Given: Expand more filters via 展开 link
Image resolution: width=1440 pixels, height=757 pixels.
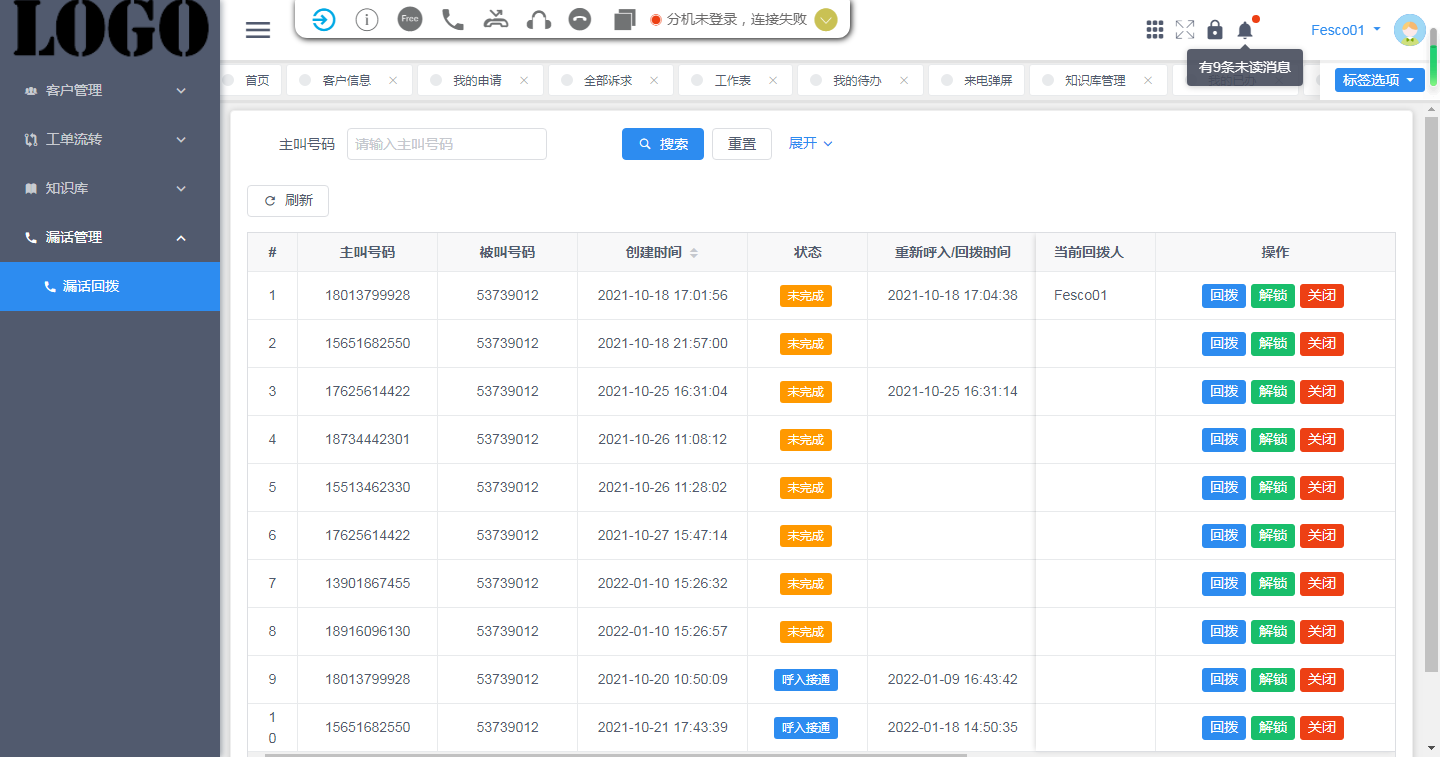Looking at the screenshot, I should (810, 143).
